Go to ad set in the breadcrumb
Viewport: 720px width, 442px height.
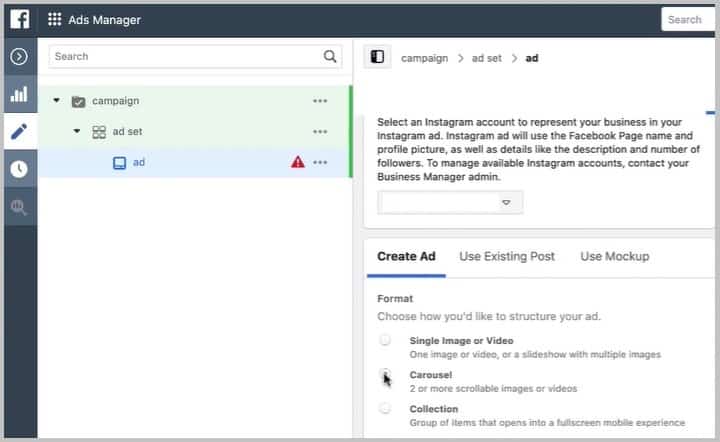point(486,58)
